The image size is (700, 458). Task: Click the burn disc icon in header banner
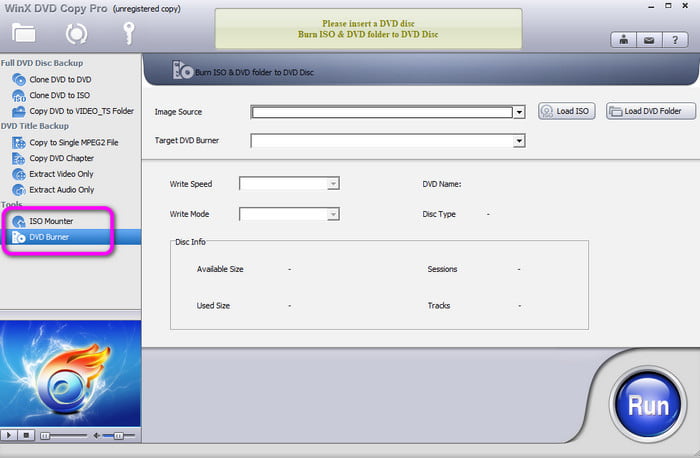click(182, 70)
